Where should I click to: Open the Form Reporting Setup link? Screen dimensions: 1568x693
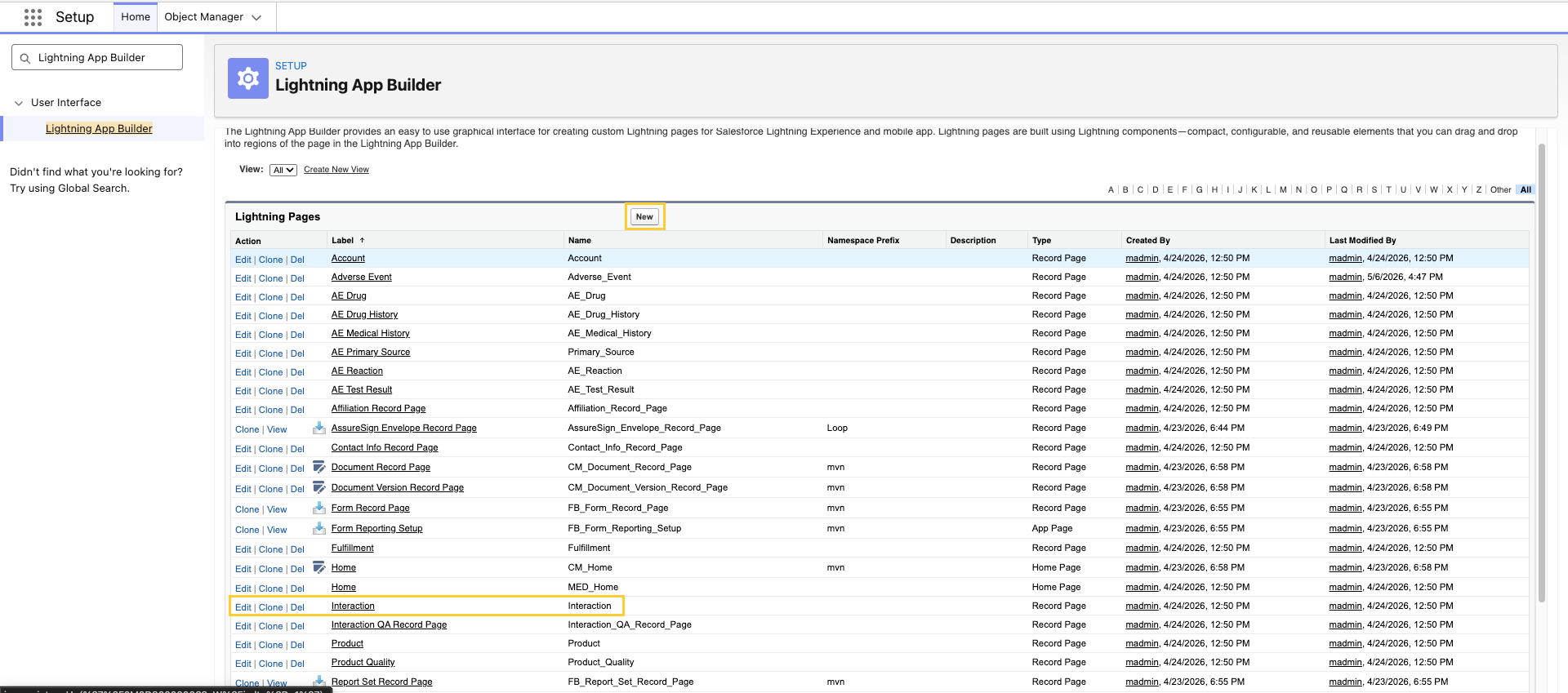pyautogui.click(x=377, y=528)
